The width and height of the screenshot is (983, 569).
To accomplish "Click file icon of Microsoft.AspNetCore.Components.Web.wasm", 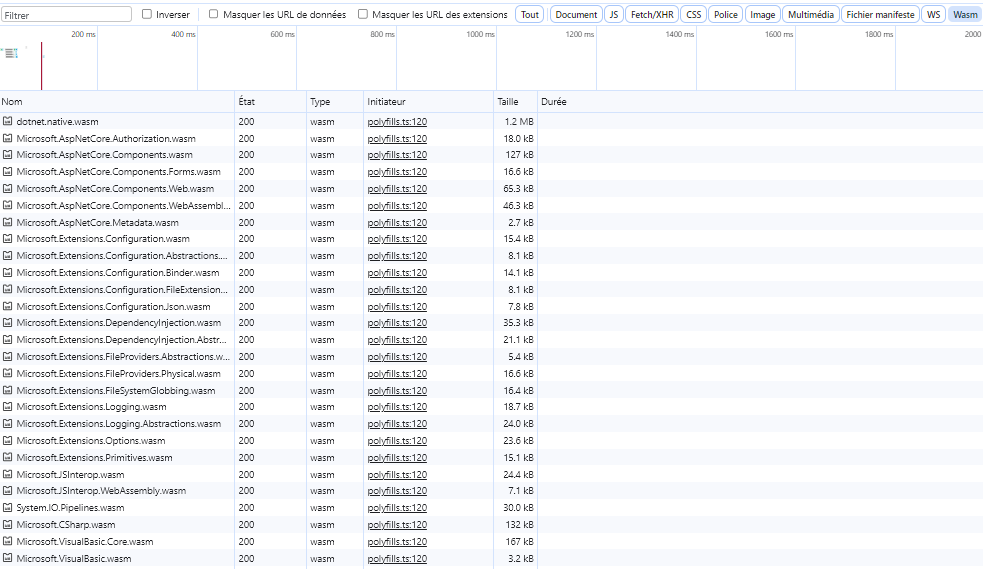I will pyautogui.click(x=8, y=188).
